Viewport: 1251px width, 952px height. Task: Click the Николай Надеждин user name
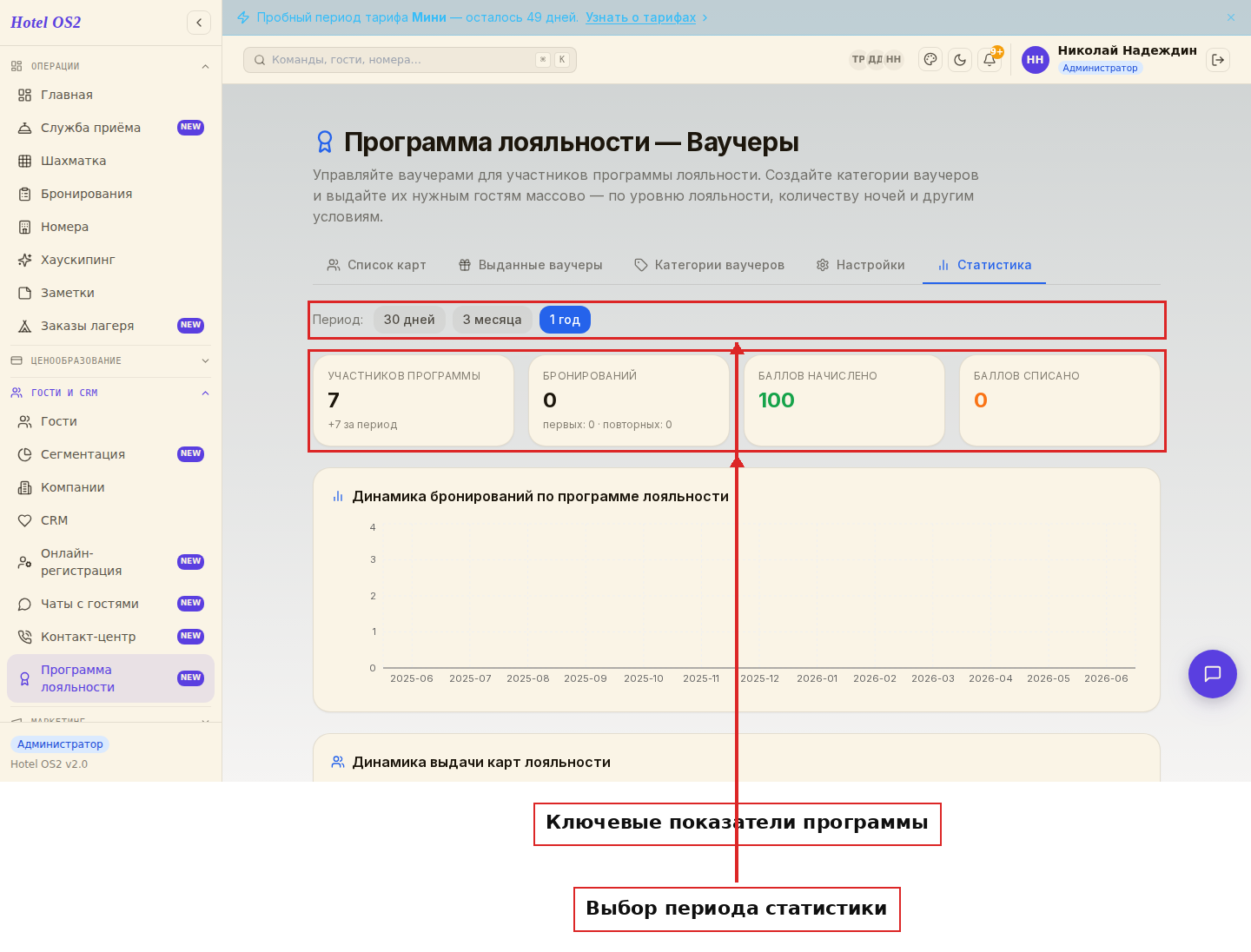[1128, 50]
